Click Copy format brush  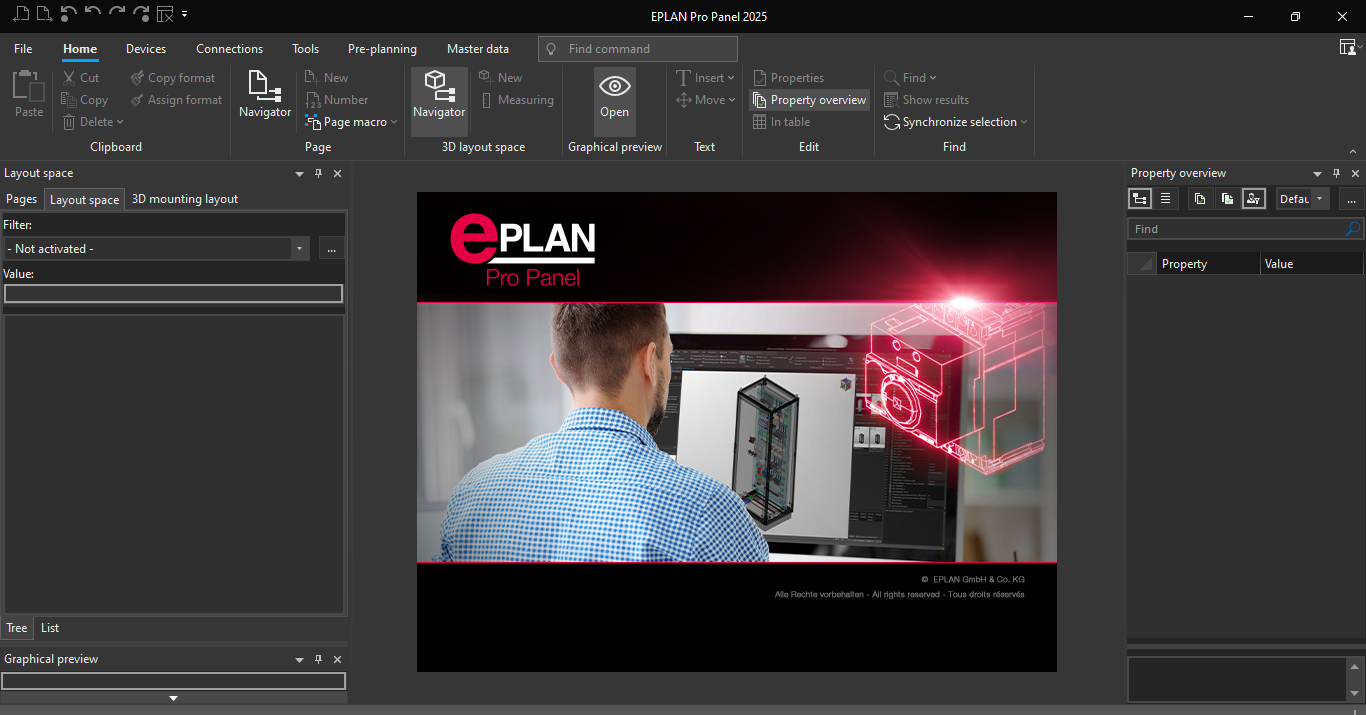(173, 77)
